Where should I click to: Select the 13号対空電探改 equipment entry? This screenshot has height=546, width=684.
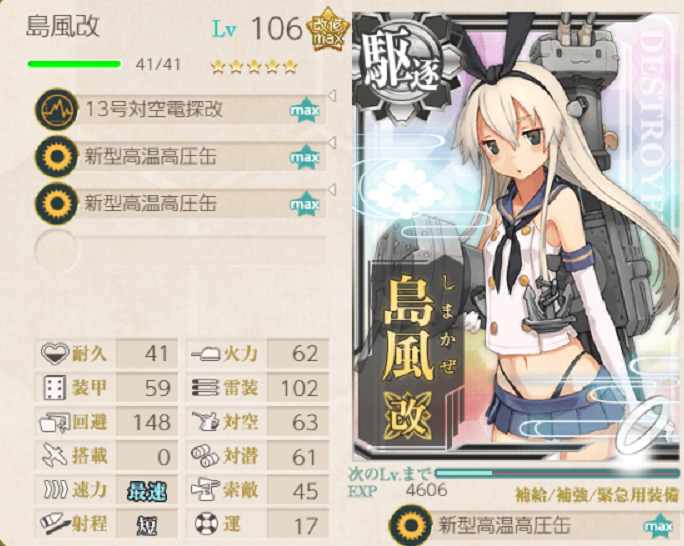[x=180, y=109]
